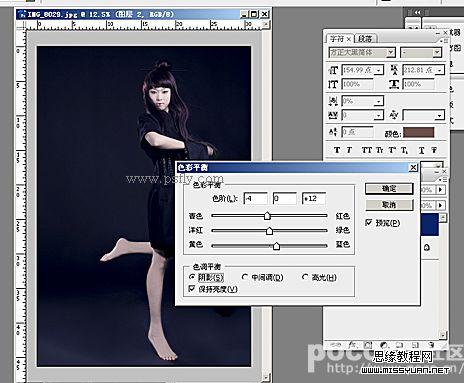Click the horizontal scale 100% field
This screenshot has width=464, height=383.
click(419, 84)
